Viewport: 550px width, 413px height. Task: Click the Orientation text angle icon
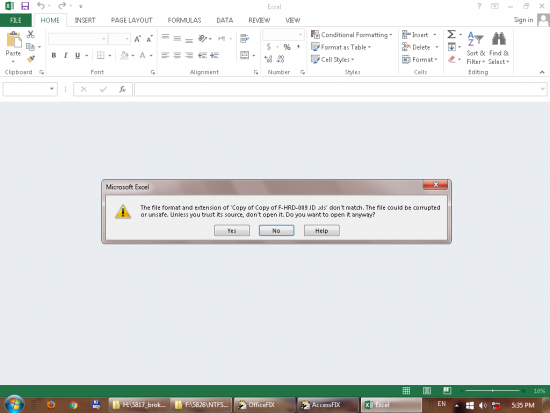203,38
